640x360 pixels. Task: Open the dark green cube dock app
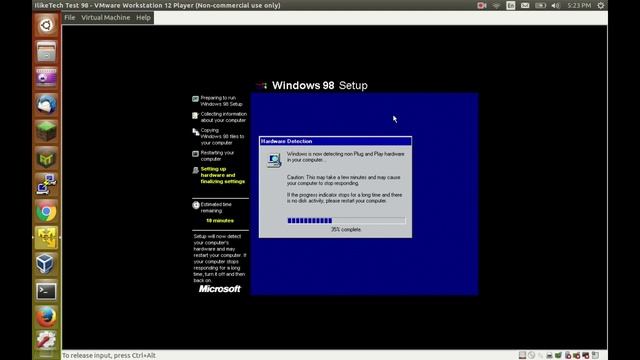point(46,158)
